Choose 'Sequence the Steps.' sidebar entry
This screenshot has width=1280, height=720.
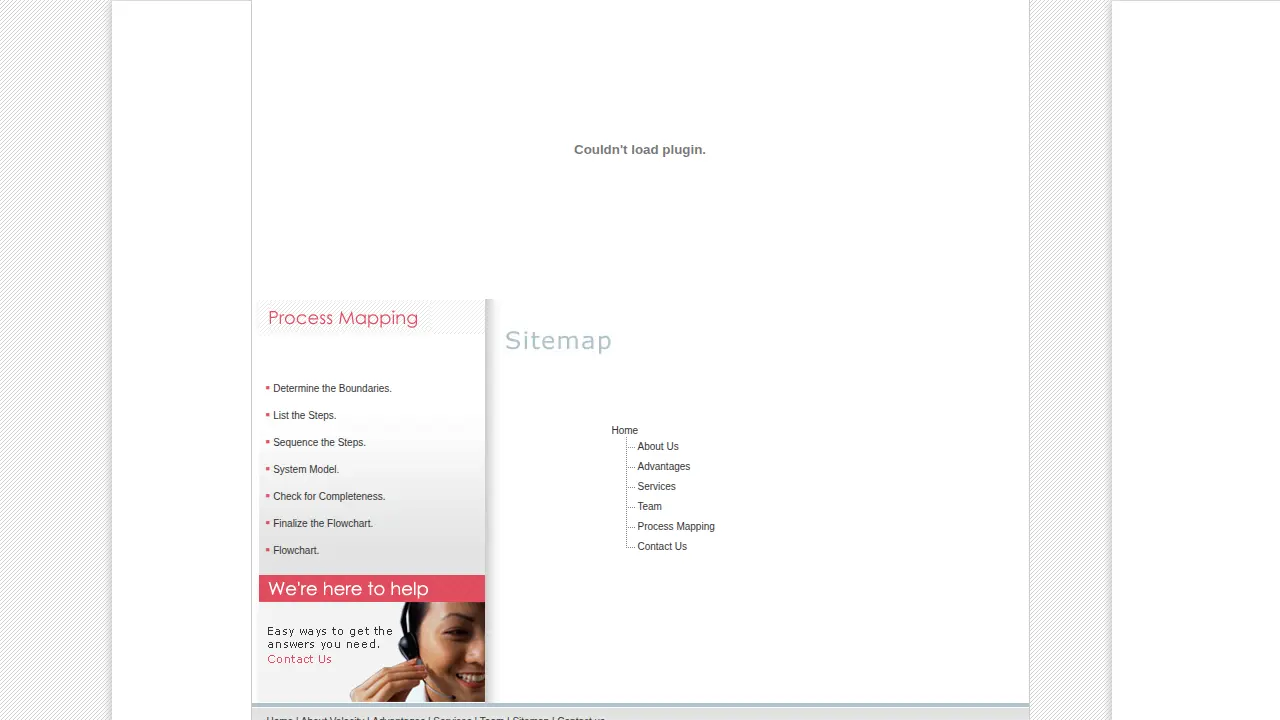tap(319, 442)
